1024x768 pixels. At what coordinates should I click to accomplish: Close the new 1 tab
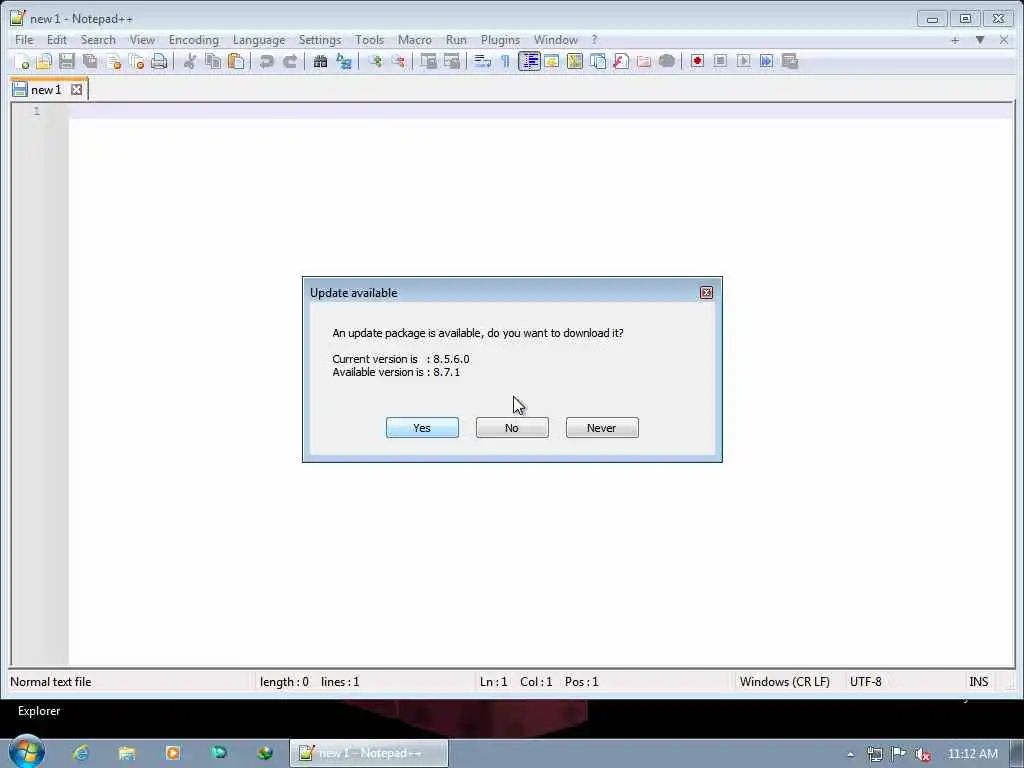point(76,89)
